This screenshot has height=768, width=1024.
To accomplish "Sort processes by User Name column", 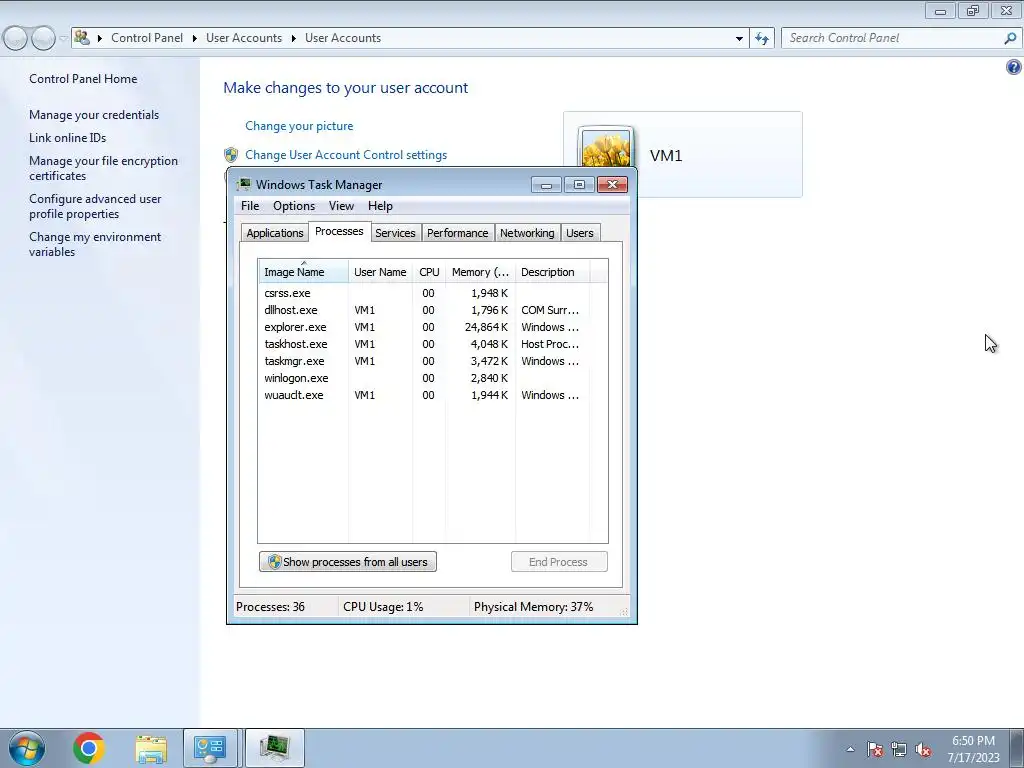I will tap(380, 272).
